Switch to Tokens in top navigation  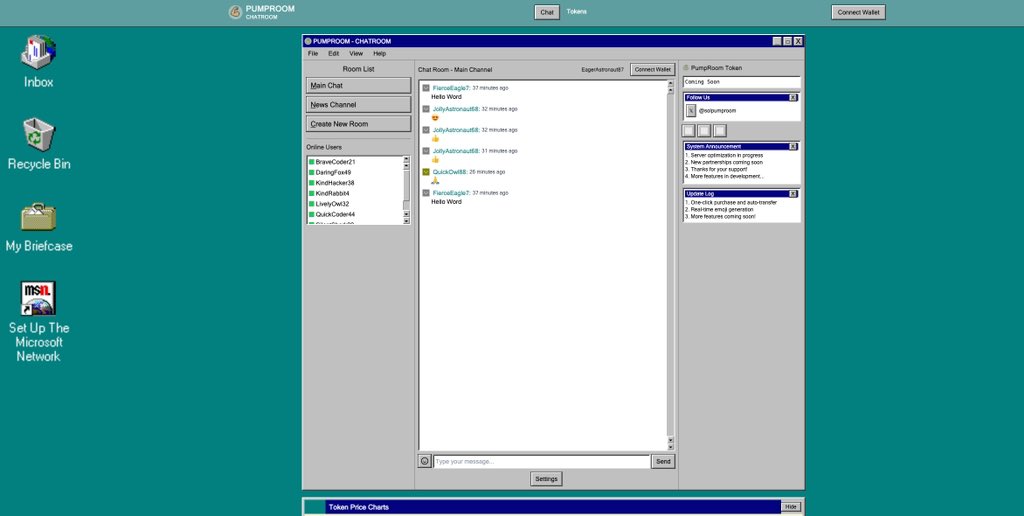pos(577,12)
